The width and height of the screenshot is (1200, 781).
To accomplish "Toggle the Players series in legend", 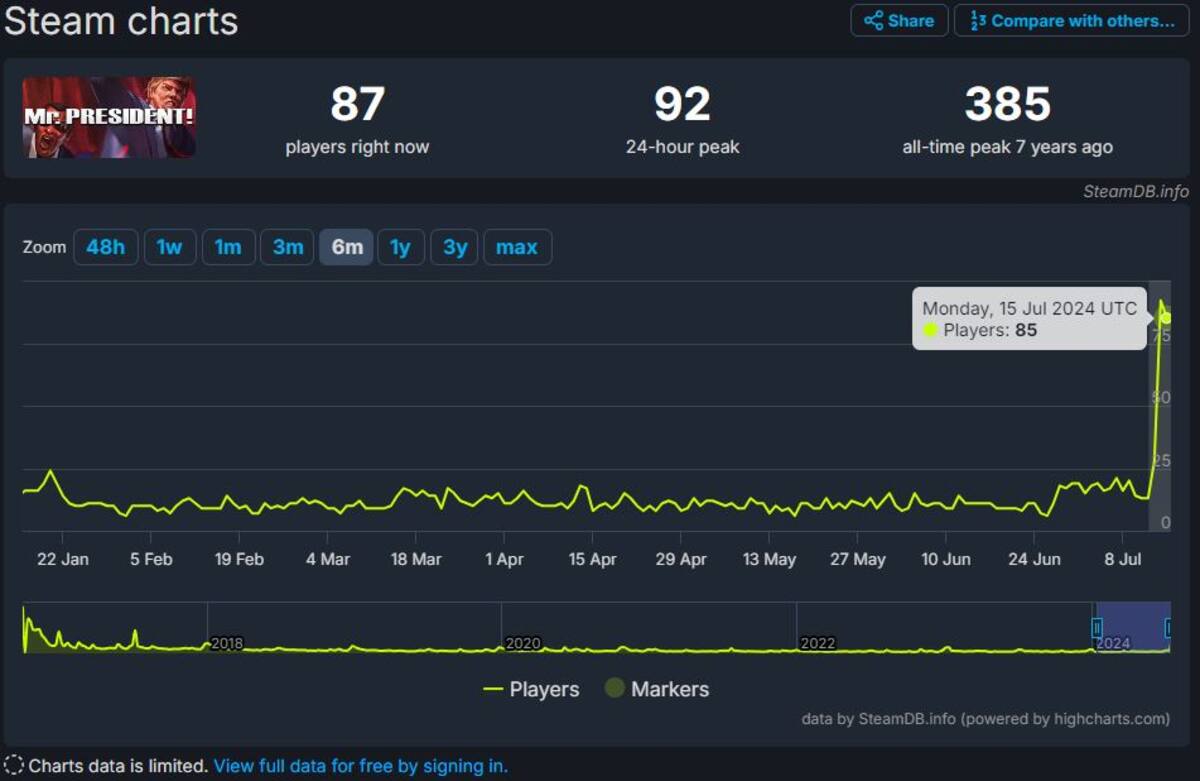I will pos(531,689).
